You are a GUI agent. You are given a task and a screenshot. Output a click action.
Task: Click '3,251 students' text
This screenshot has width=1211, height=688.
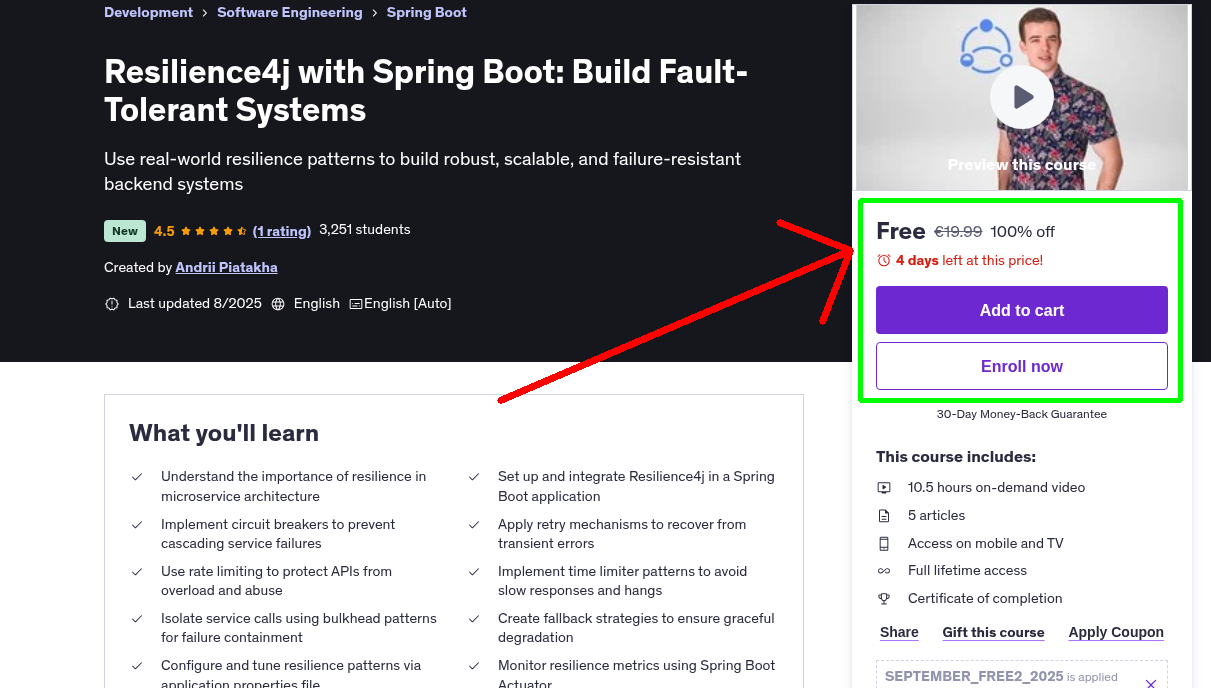tap(365, 229)
